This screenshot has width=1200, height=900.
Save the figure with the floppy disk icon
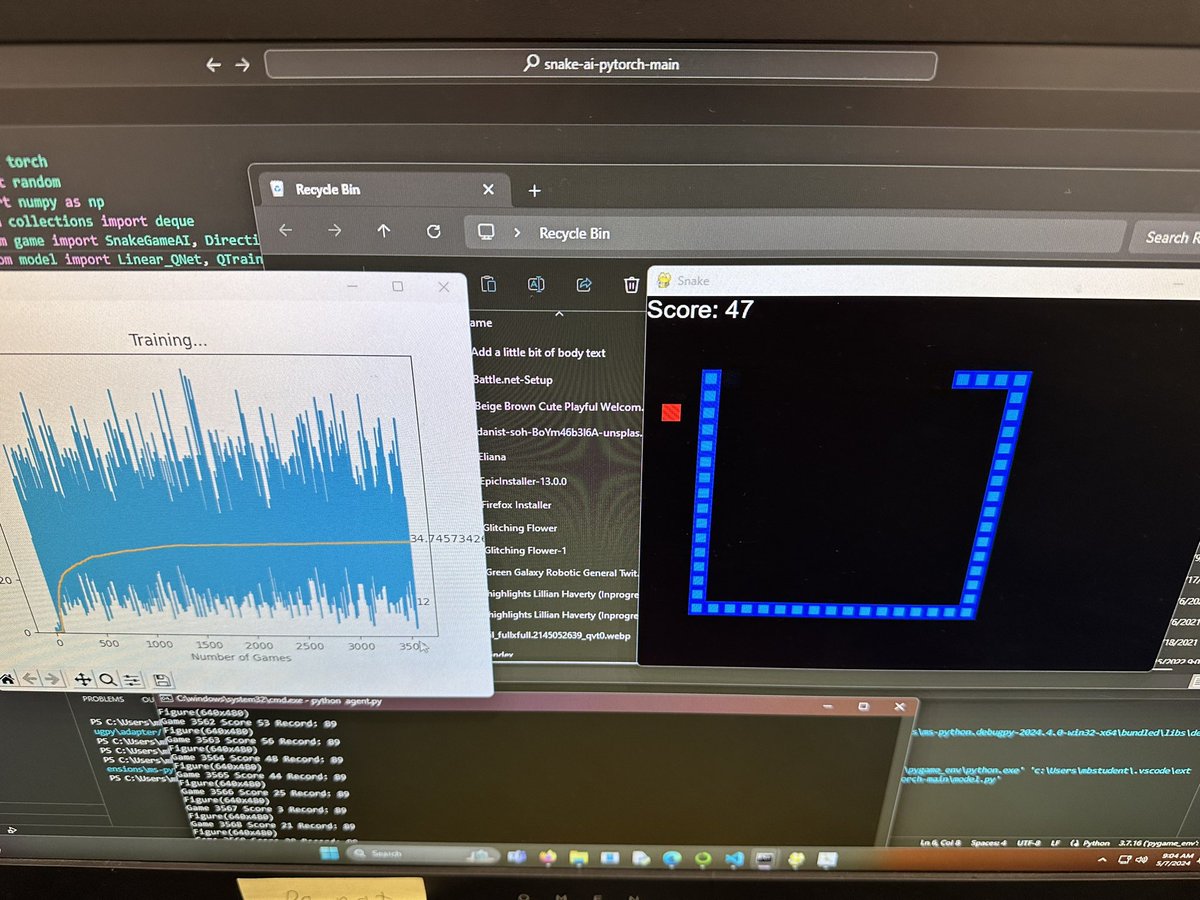(x=160, y=679)
